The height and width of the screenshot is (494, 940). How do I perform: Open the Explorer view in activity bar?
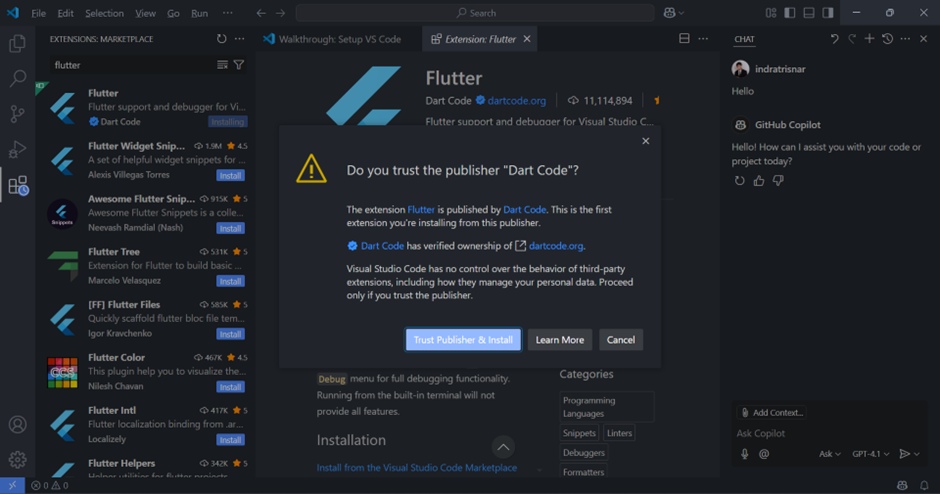(17, 43)
